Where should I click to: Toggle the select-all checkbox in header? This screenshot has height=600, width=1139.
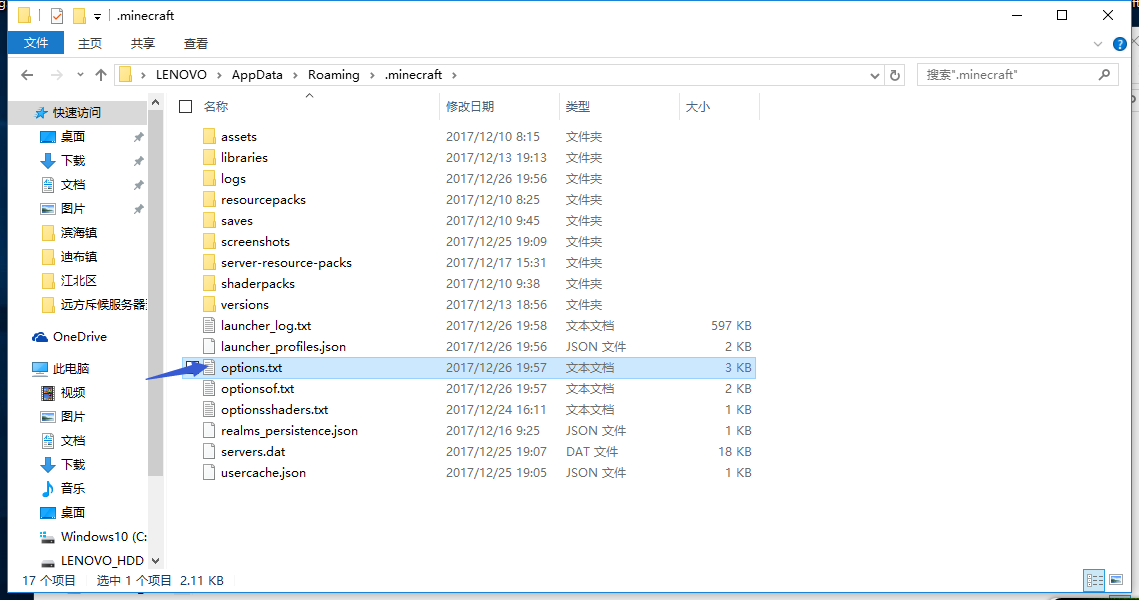185,107
